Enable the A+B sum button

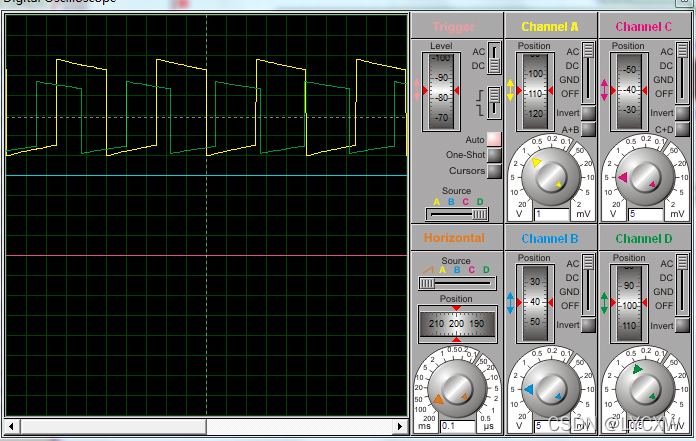tap(588, 129)
